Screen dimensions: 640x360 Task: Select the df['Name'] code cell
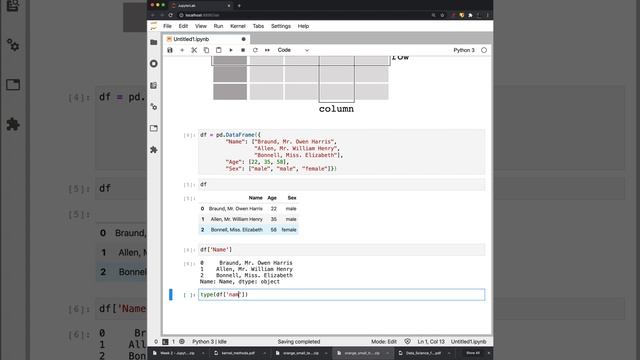[342, 250]
